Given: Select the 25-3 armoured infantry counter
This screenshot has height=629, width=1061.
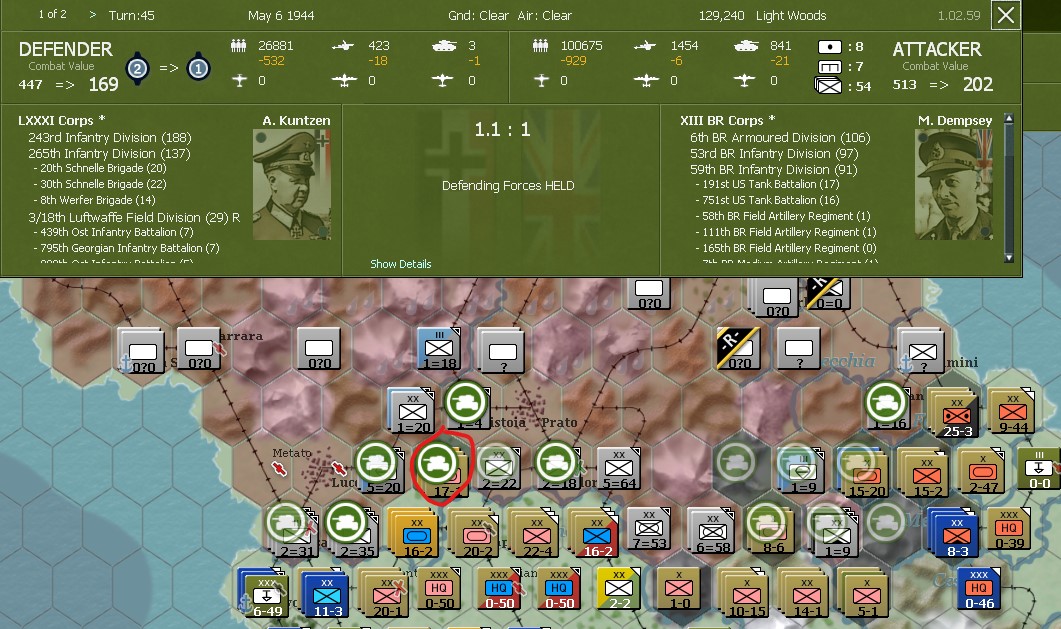Looking at the screenshot, I should 953,413.
